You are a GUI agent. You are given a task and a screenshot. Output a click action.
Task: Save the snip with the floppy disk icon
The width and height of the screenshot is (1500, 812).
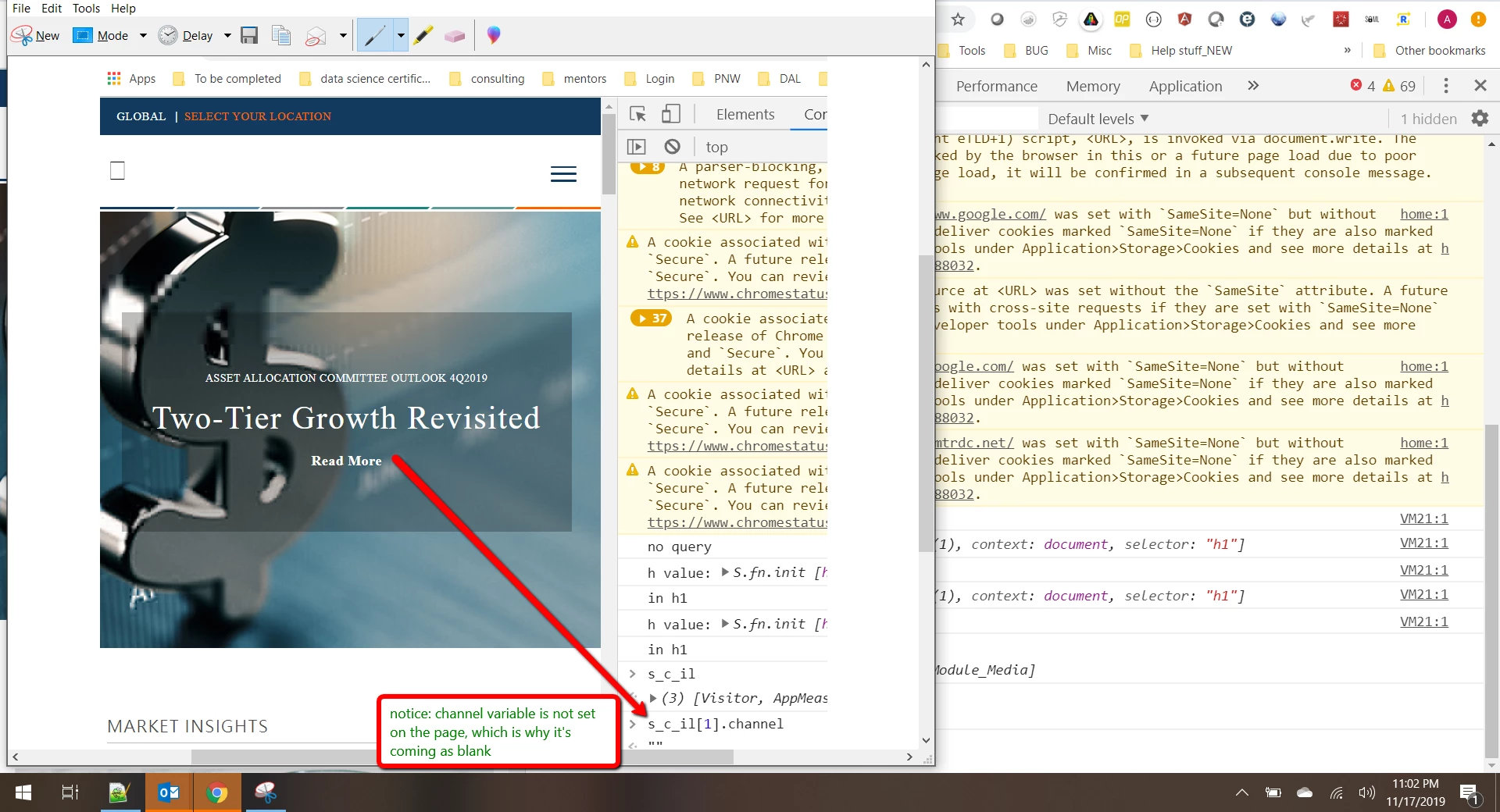(249, 36)
